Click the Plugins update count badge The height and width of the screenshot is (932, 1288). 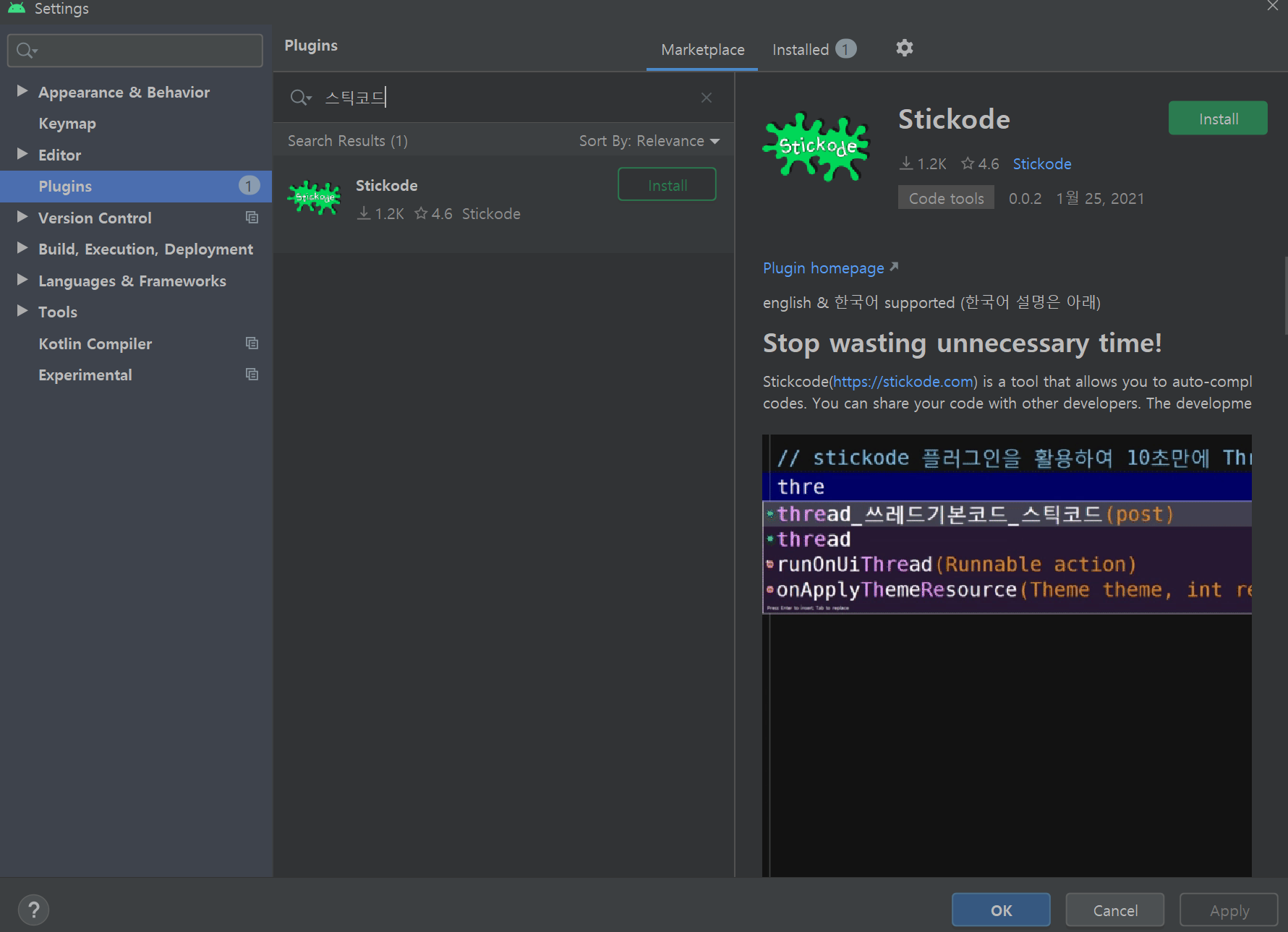(249, 186)
